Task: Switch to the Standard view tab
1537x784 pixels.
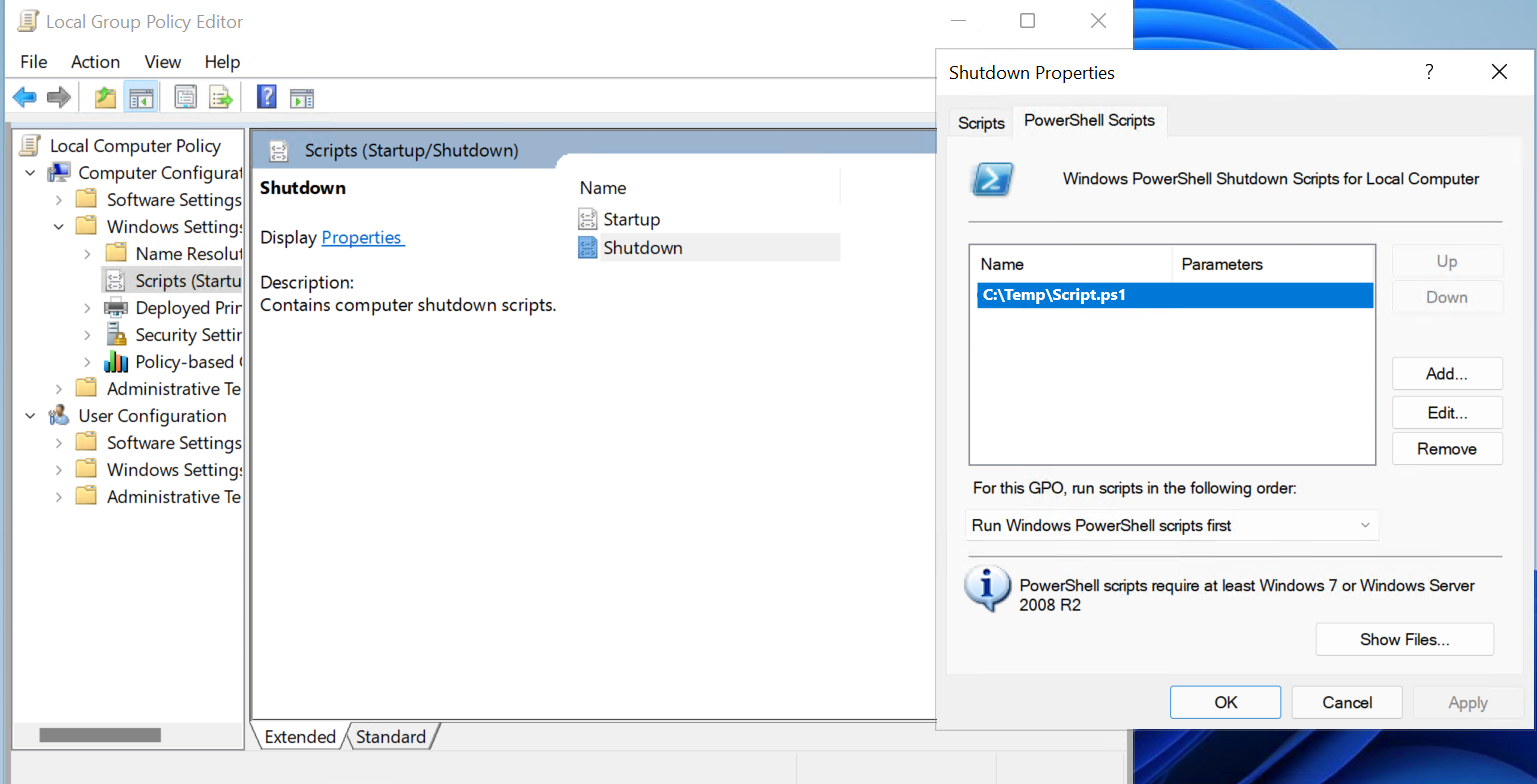Action: pyautogui.click(x=391, y=737)
